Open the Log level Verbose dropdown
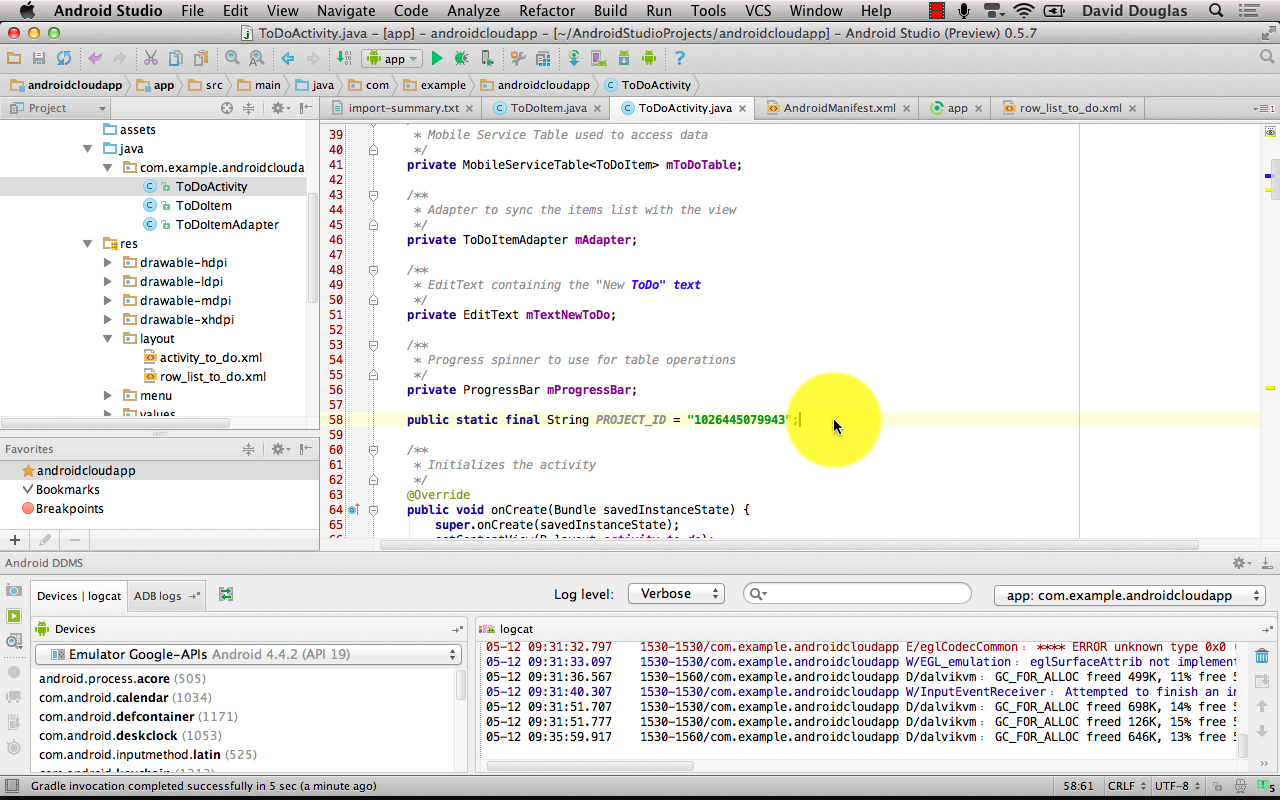Screen dimensions: 1280x800 click(676, 594)
